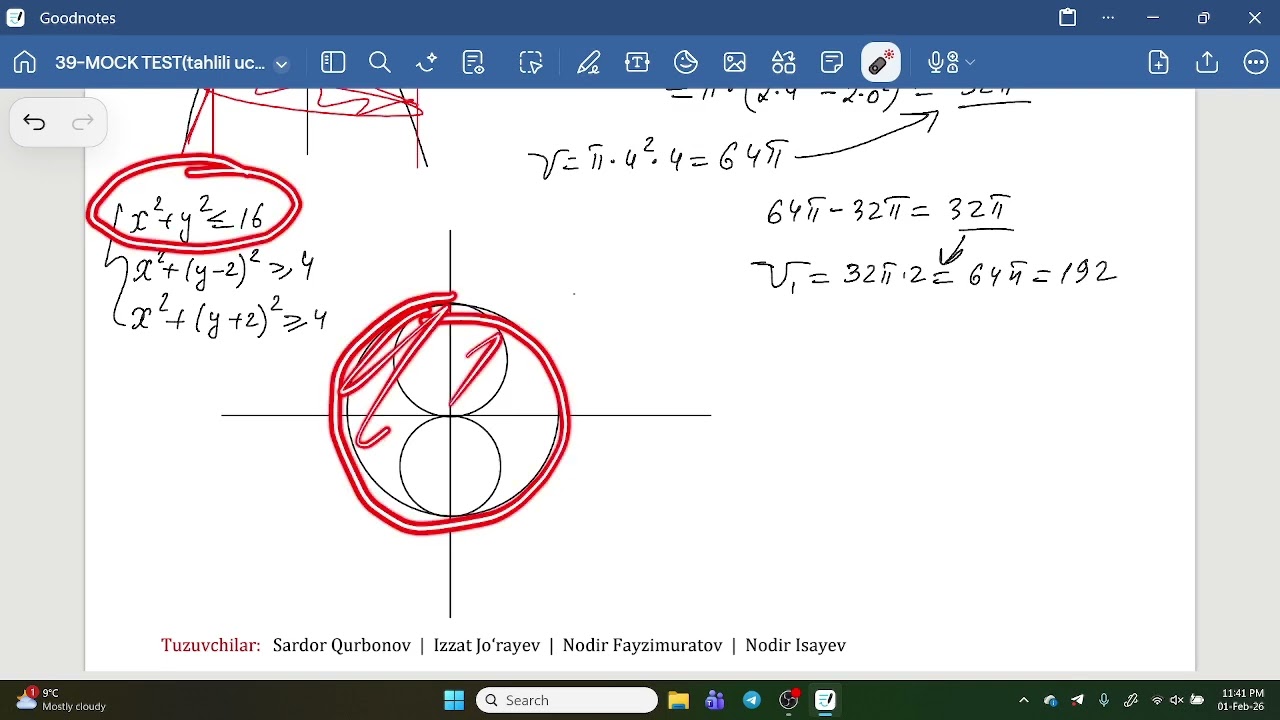Viewport: 1280px width, 720px height.
Task: Go to the Goodnotes home library
Action: [25, 63]
